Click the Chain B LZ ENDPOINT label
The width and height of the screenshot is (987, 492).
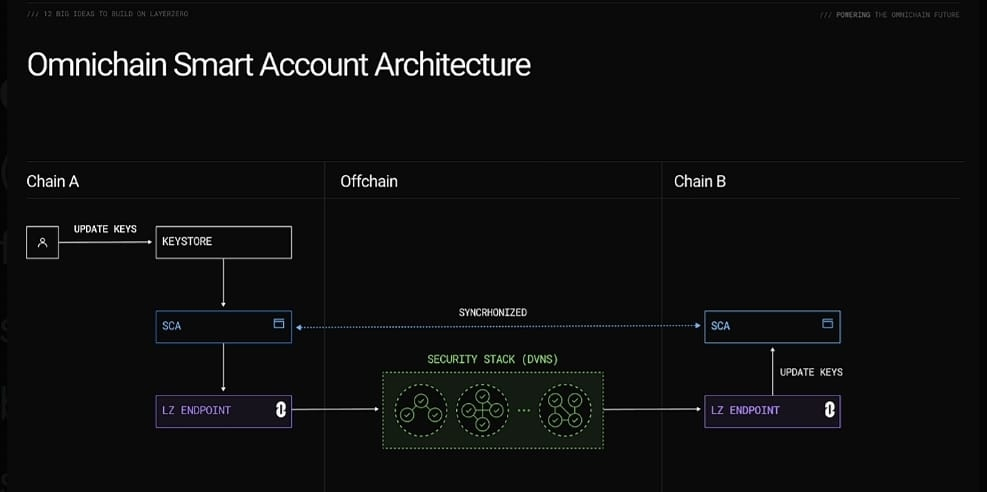[x=745, y=411]
